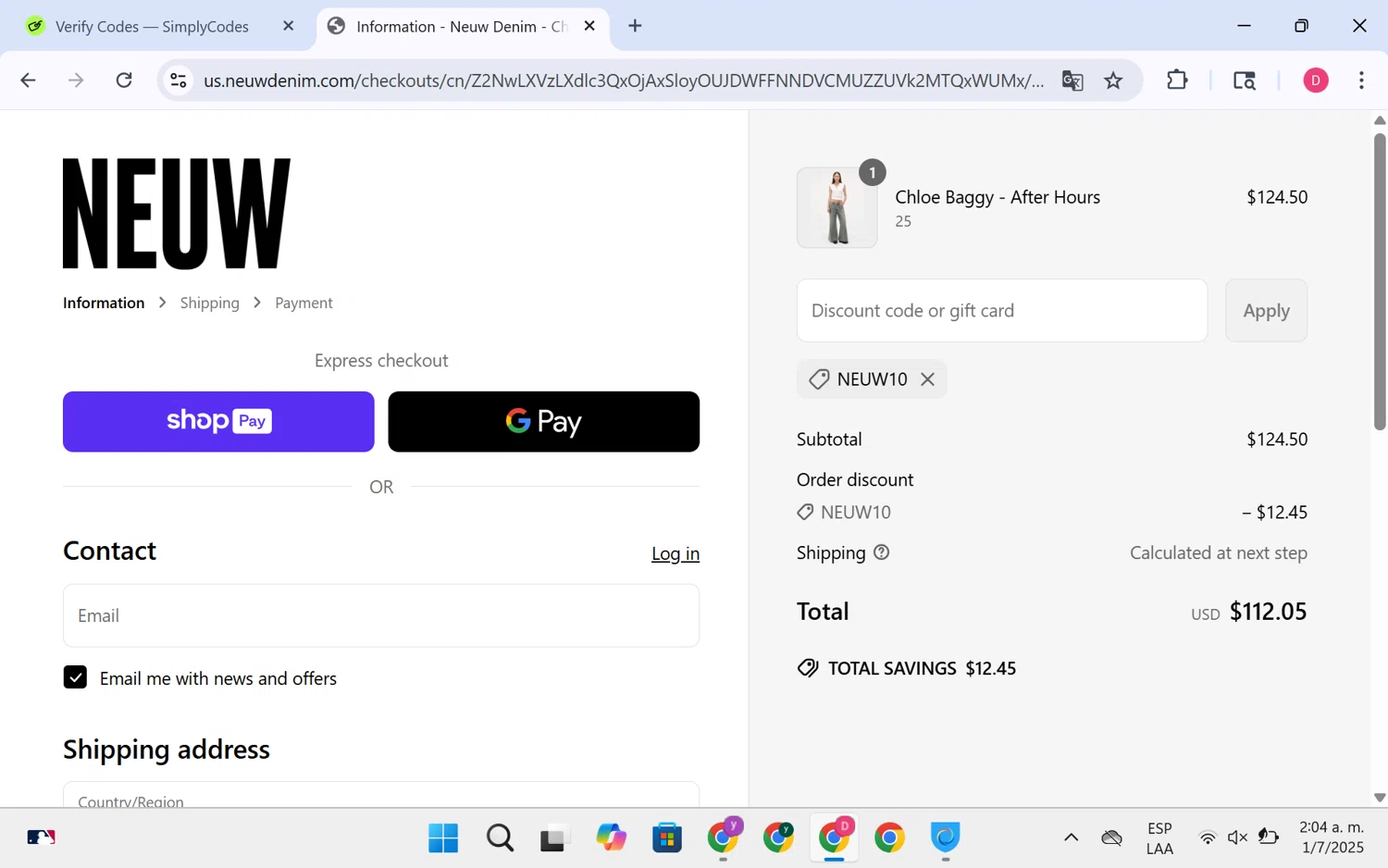1388x868 pixels.
Task: Show hidden system tray icons
Action: [1071, 837]
